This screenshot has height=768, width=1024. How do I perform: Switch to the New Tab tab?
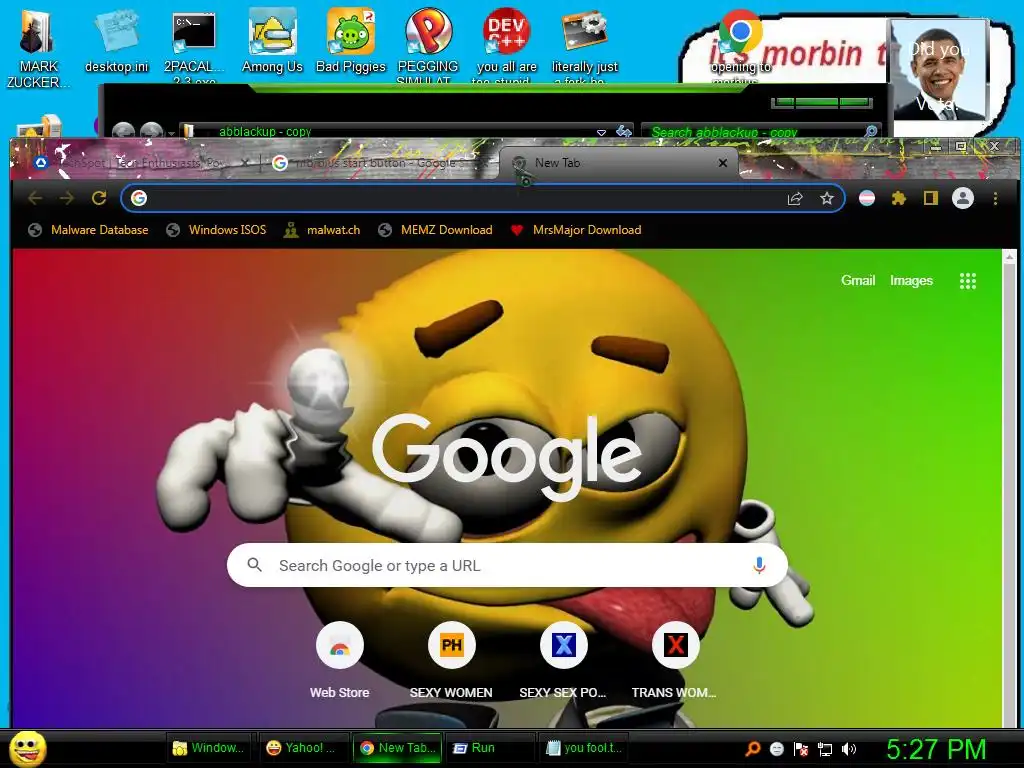coord(617,163)
